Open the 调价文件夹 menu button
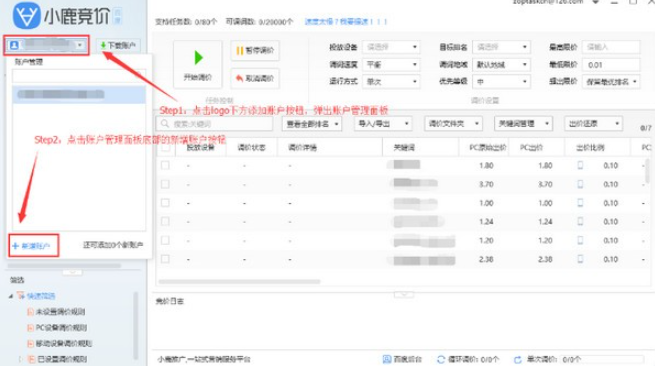Image resolution: width=655 pixels, height=366 pixels. tap(453, 124)
